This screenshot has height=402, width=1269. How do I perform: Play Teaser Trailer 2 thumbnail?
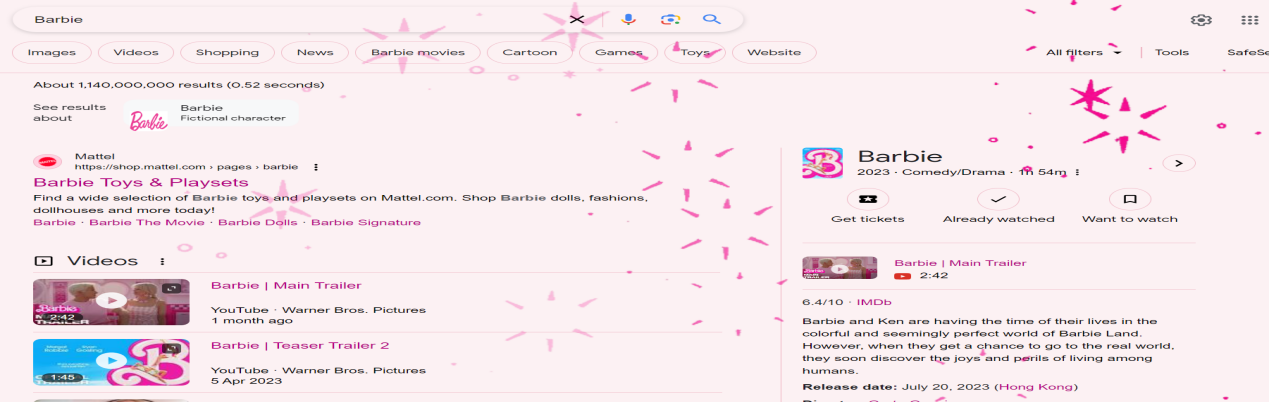point(111,362)
